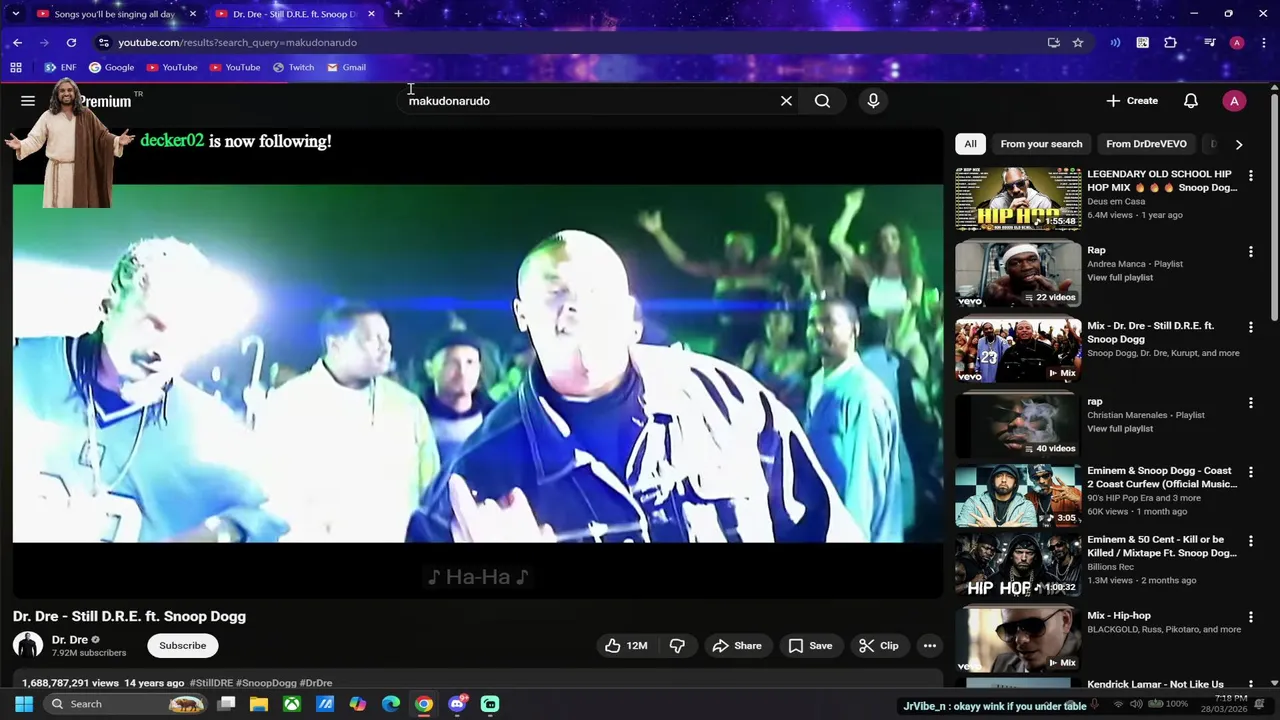Screen dimensions: 1280x720
Task: Clear the search box with the X icon
Action: click(x=786, y=101)
